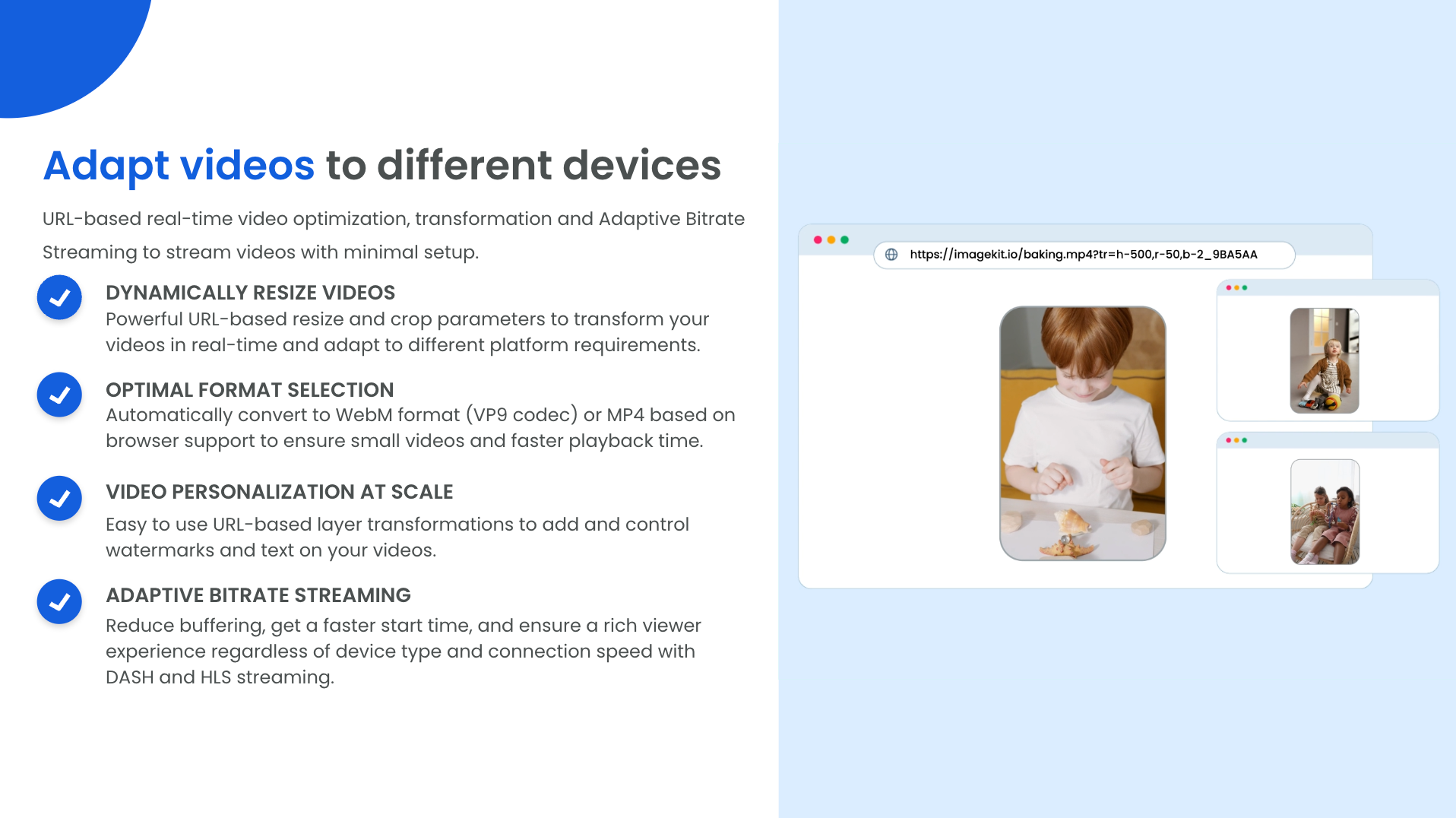Viewport: 1456px width, 818px height.
Task: Click the checkmark beside Video Personalization at Scale
Action: pos(59,498)
